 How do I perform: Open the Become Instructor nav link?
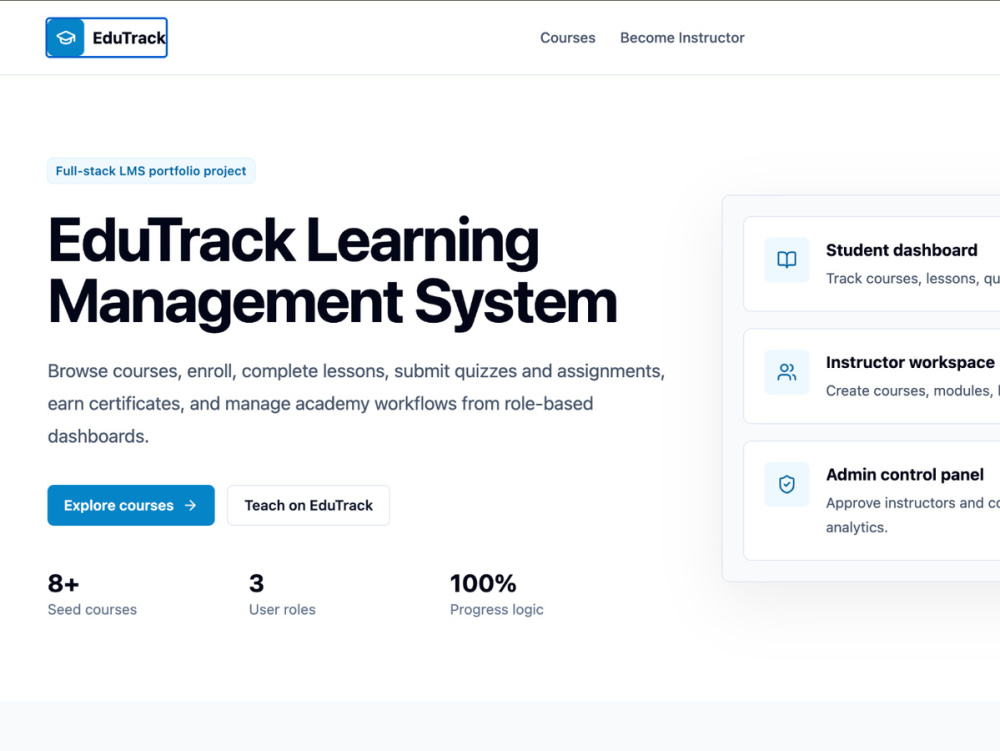(682, 38)
